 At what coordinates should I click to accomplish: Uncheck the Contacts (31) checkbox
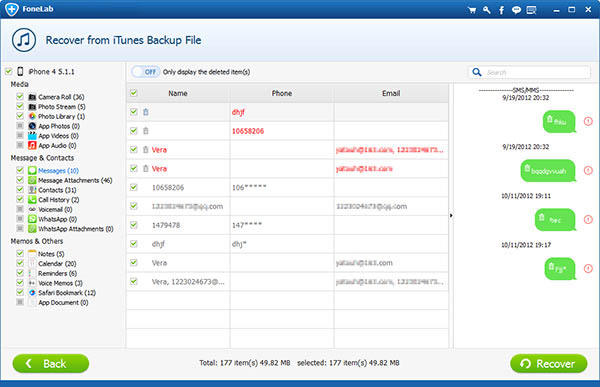click(x=20, y=190)
